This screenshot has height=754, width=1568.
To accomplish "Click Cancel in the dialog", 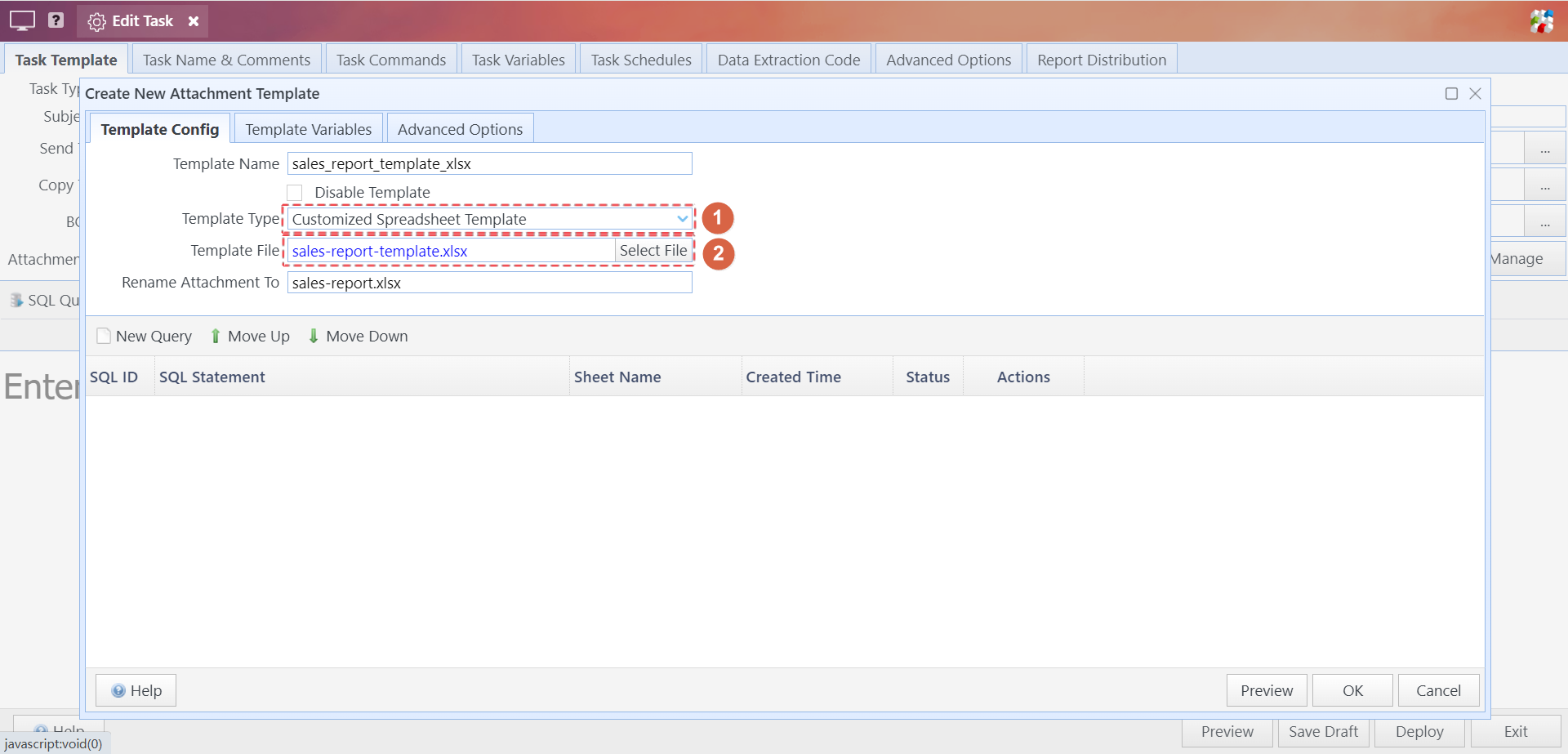I will tap(1438, 690).
